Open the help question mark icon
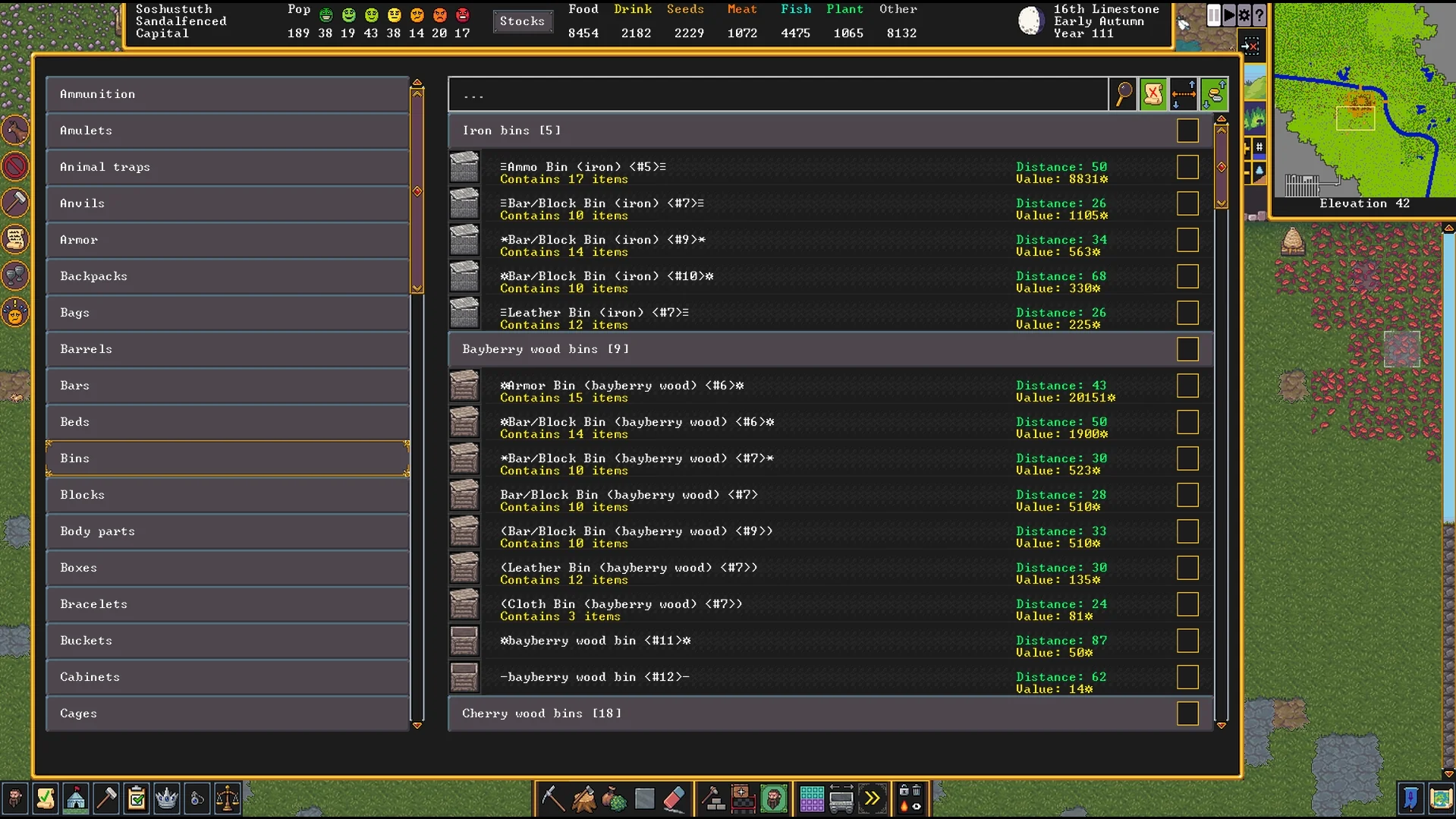 coord(1259,15)
